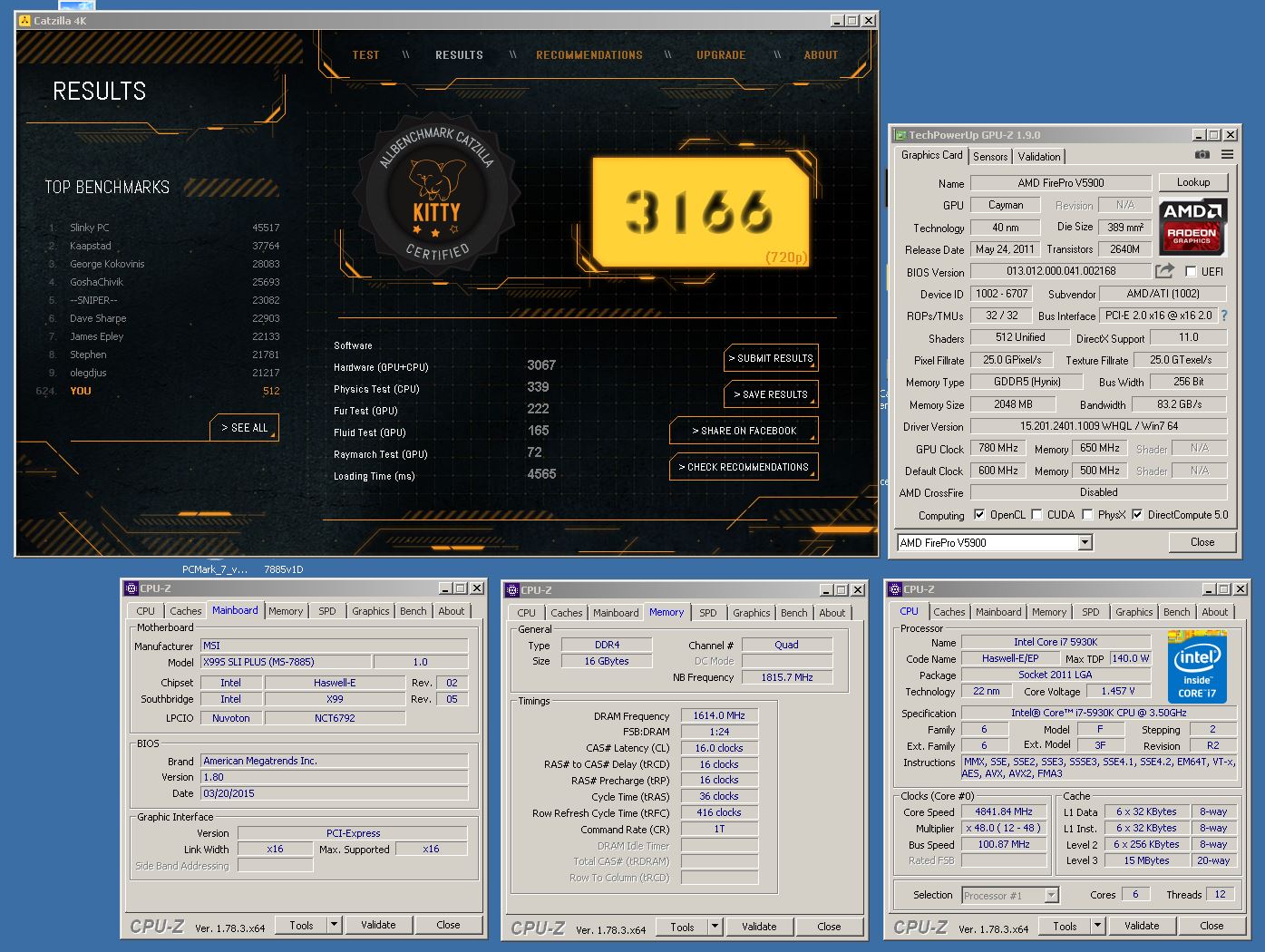This screenshot has height=952, width=1265.
Task: Open the ABOUT tab in Catzilla
Action: pyautogui.click(x=821, y=55)
